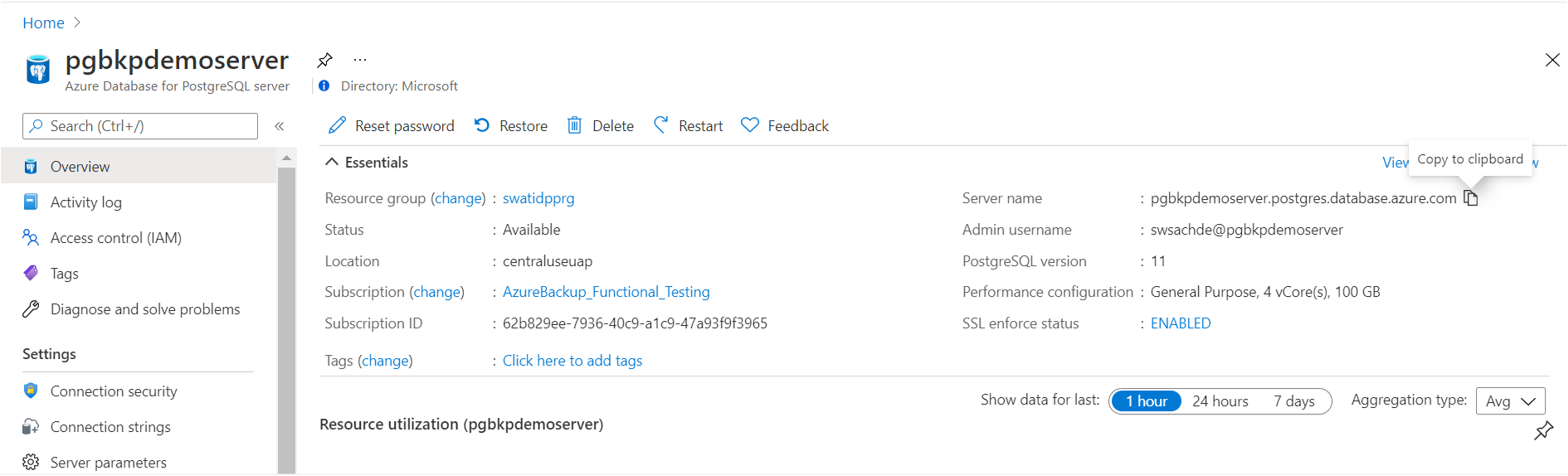Click the Restart server button

click(688, 126)
